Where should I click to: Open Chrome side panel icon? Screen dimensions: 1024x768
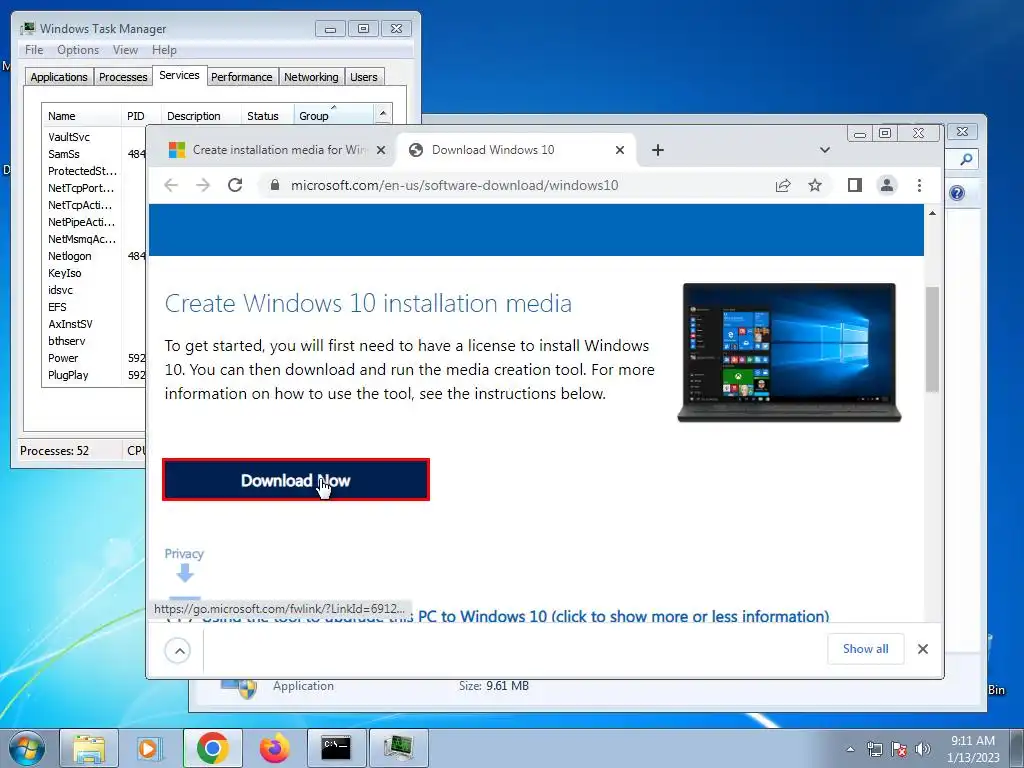(854, 185)
